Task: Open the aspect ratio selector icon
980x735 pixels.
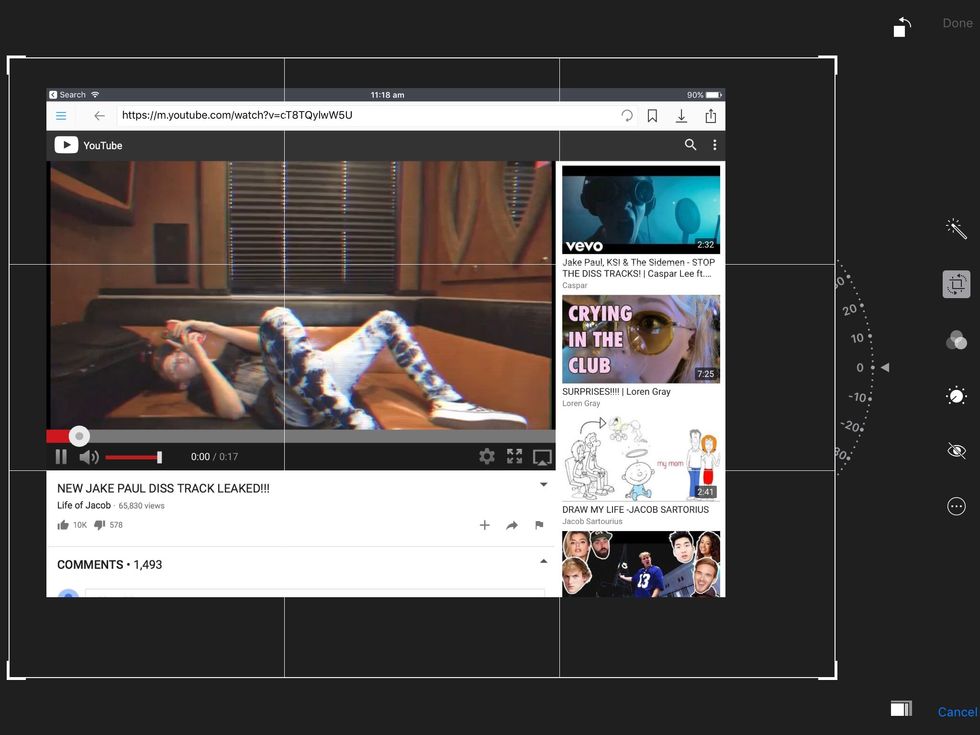Action: [901, 708]
